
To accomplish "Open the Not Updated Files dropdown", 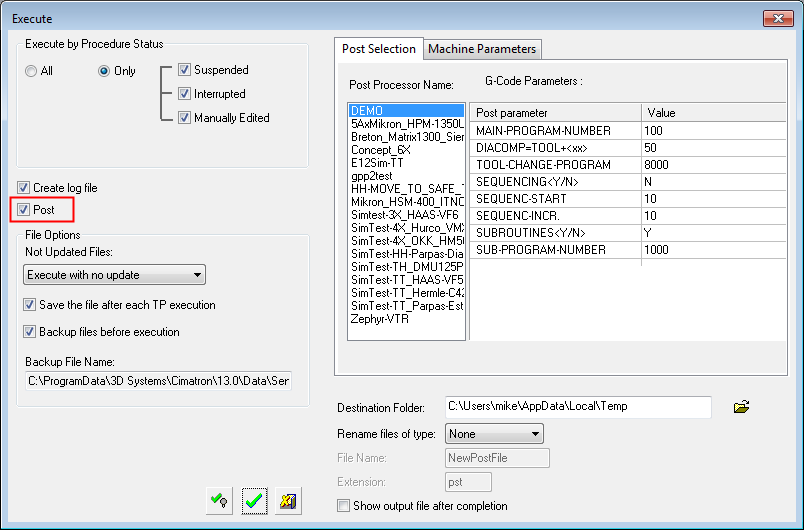I will (x=114, y=275).
